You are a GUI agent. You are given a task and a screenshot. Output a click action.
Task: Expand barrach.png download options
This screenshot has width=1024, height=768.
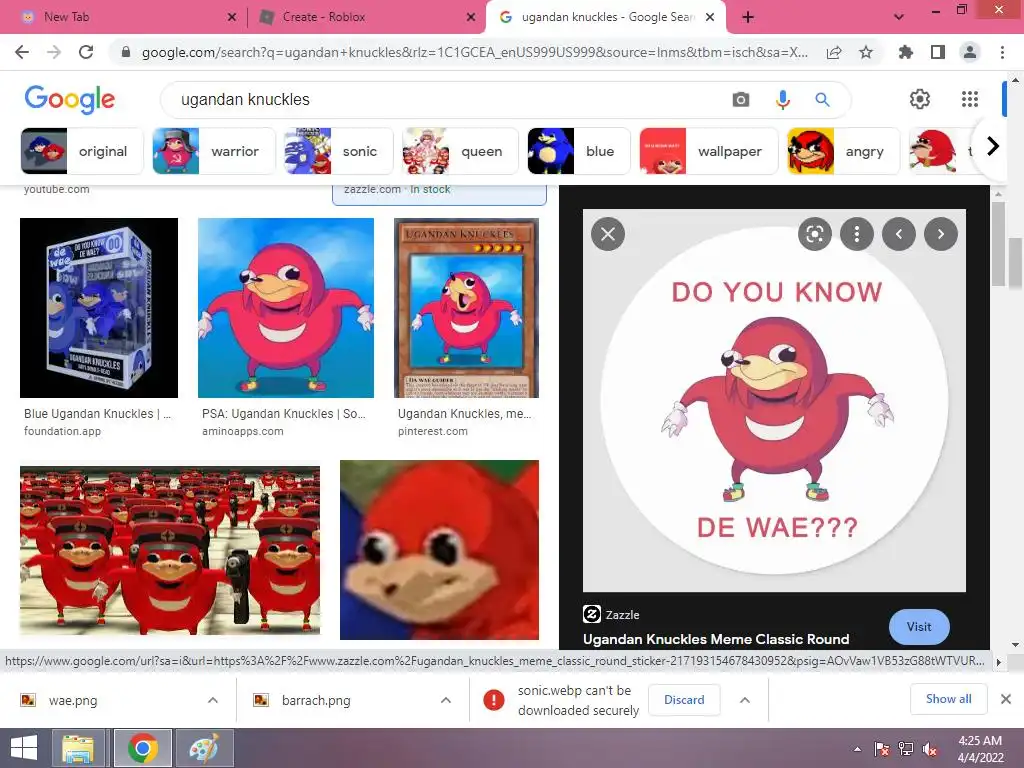pyautogui.click(x=446, y=700)
